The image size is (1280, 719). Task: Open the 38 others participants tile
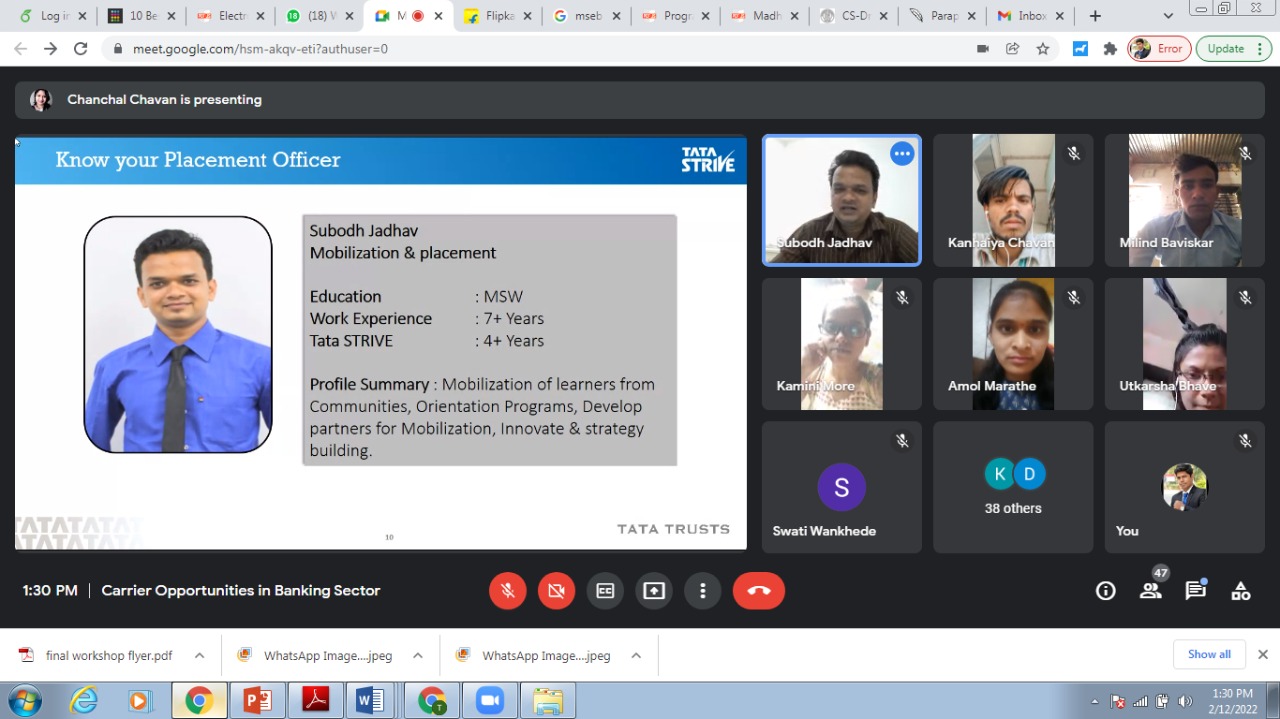1013,487
